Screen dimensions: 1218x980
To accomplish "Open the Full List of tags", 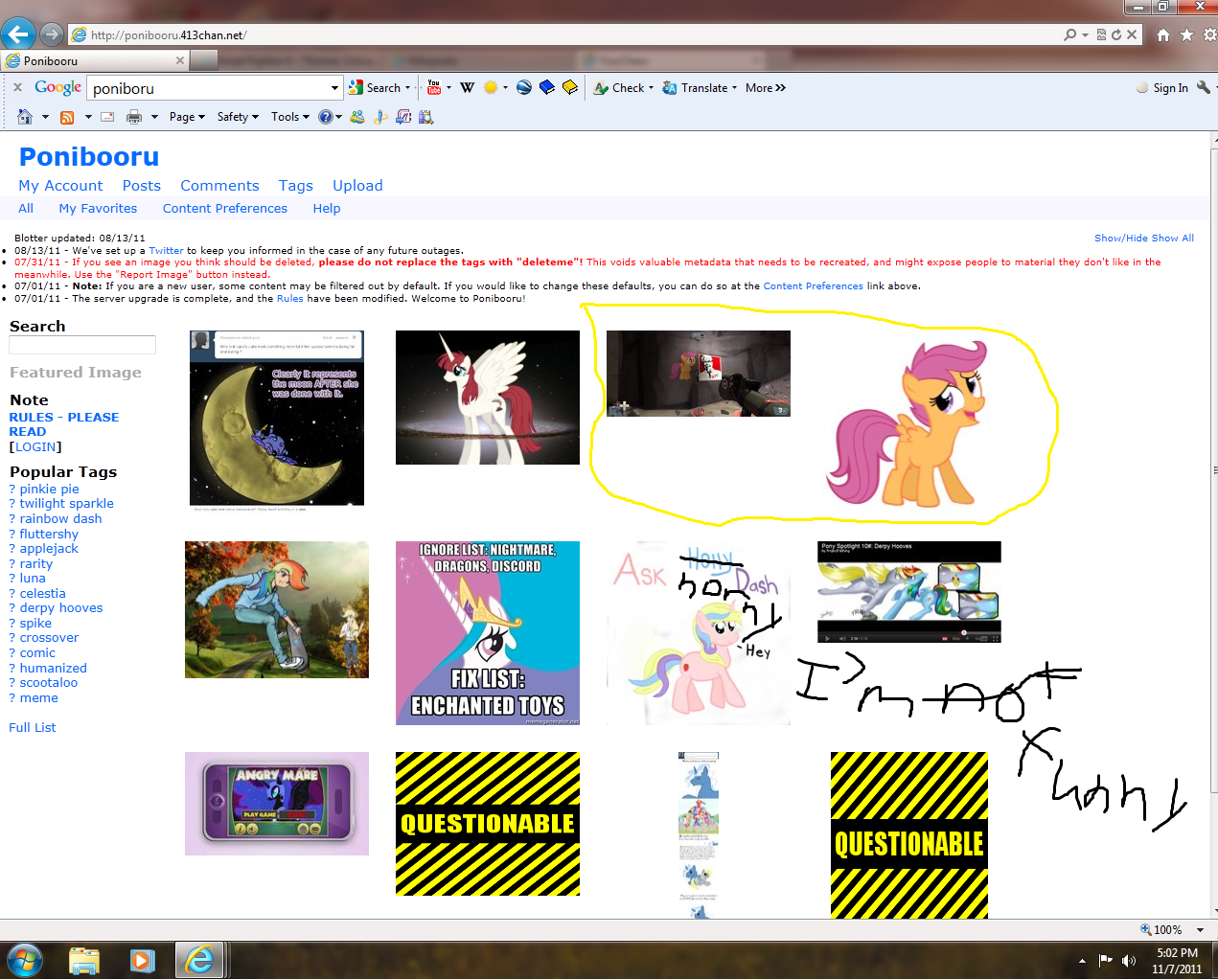I will tap(33, 728).
